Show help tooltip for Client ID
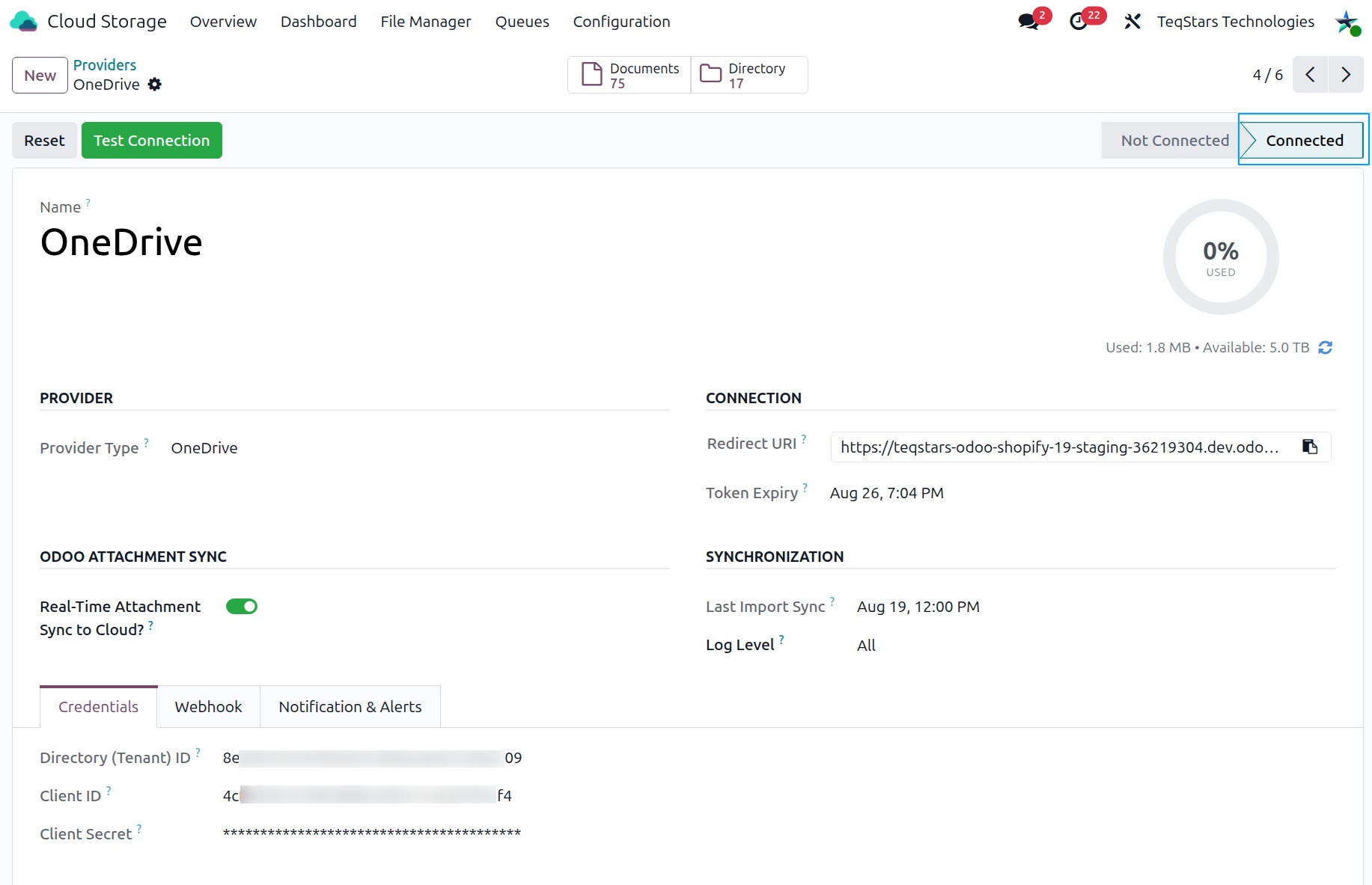 click(x=109, y=791)
